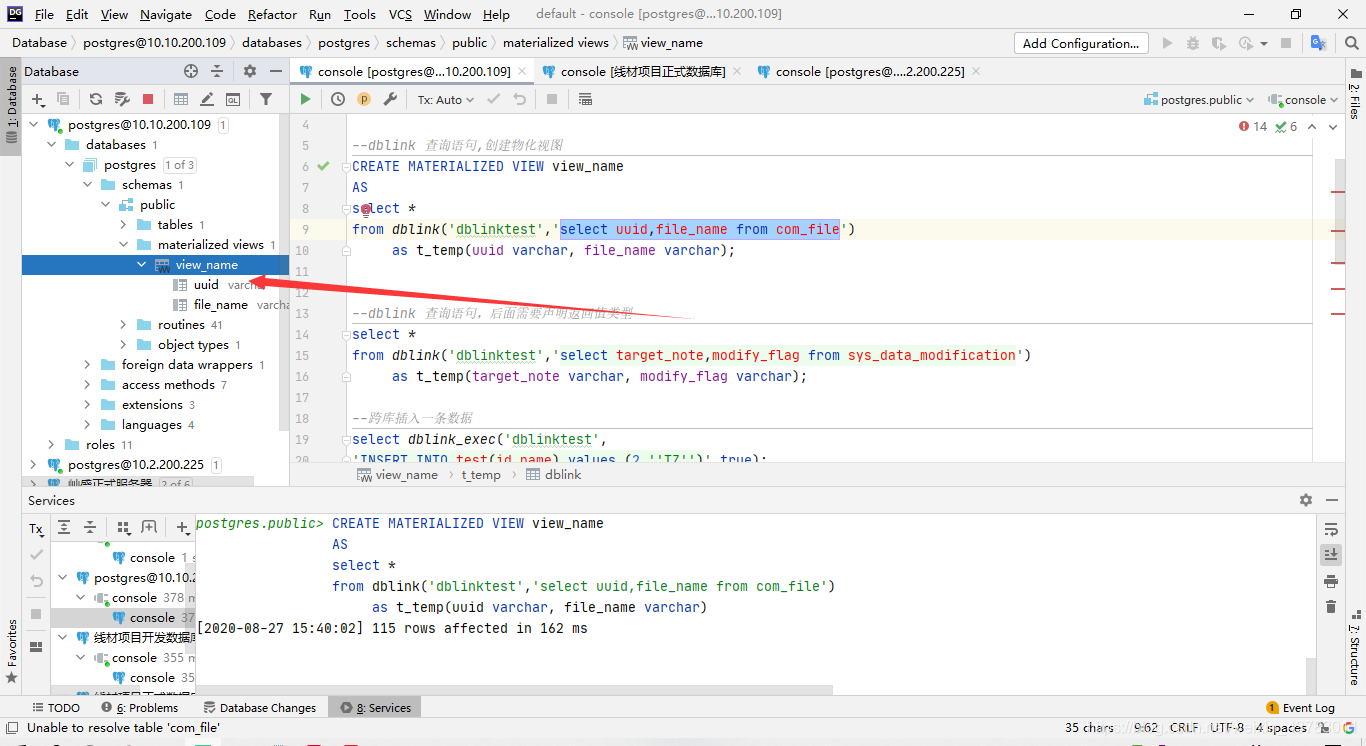Click Add Service plus icon in Services
Viewport: 1366px width, 746px height.
tap(183, 527)
